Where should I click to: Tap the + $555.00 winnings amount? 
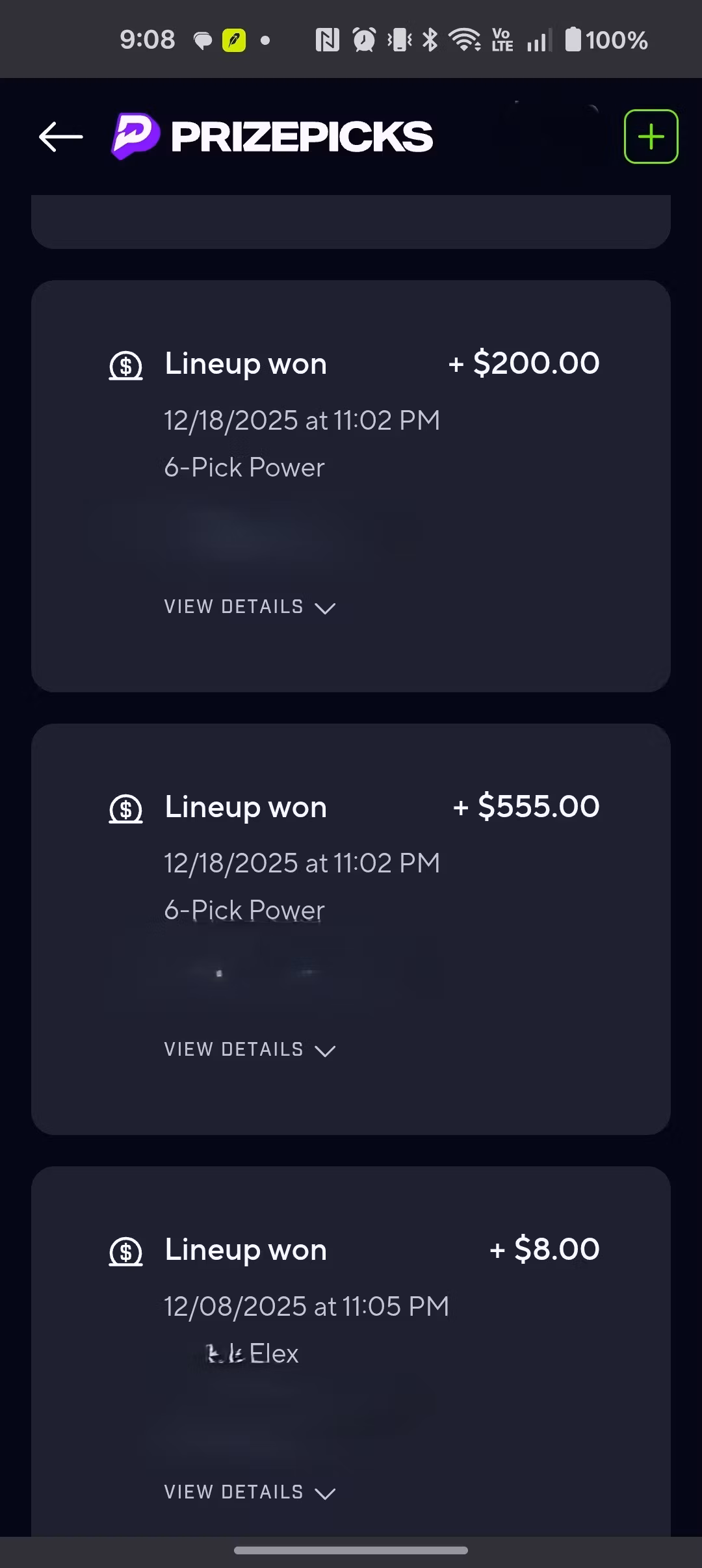click(x=526, y=807)
